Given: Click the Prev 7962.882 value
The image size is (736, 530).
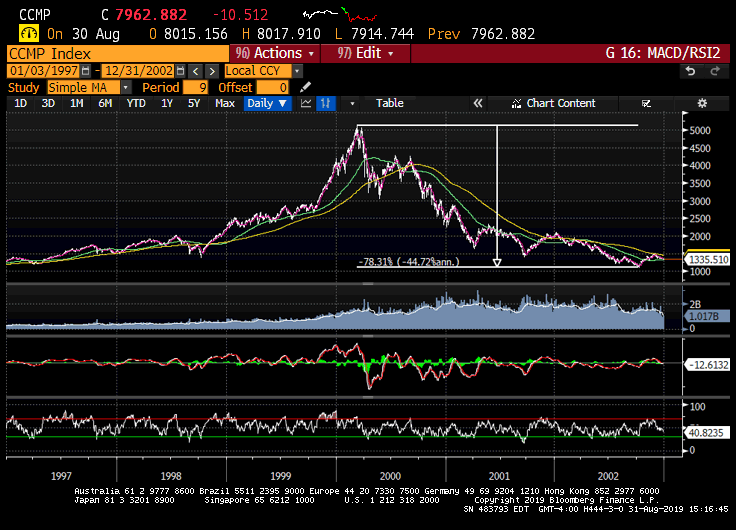Looking at the screenshot, I should point(503,34).
